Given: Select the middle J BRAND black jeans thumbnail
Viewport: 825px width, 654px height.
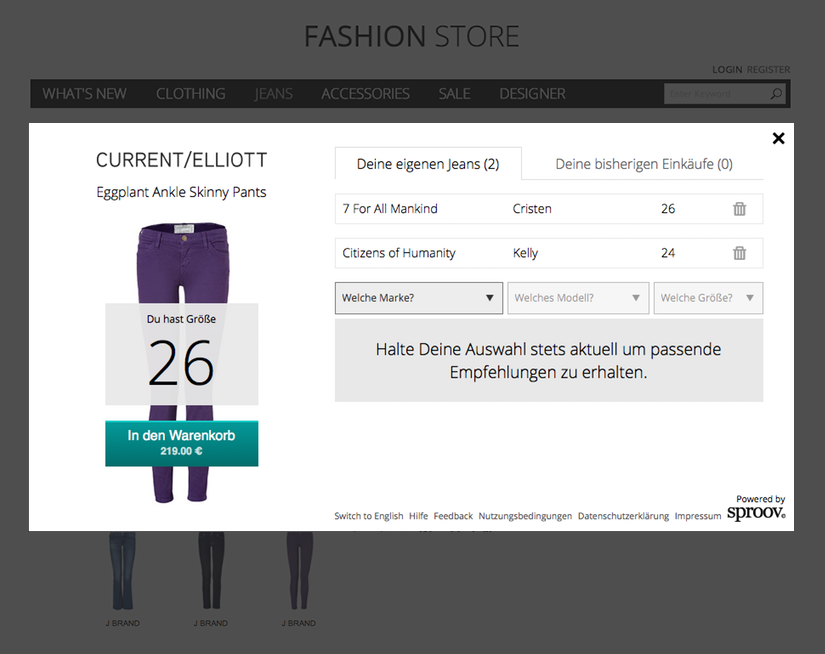Looking at the screenshot, I should (x=210, y=571).
